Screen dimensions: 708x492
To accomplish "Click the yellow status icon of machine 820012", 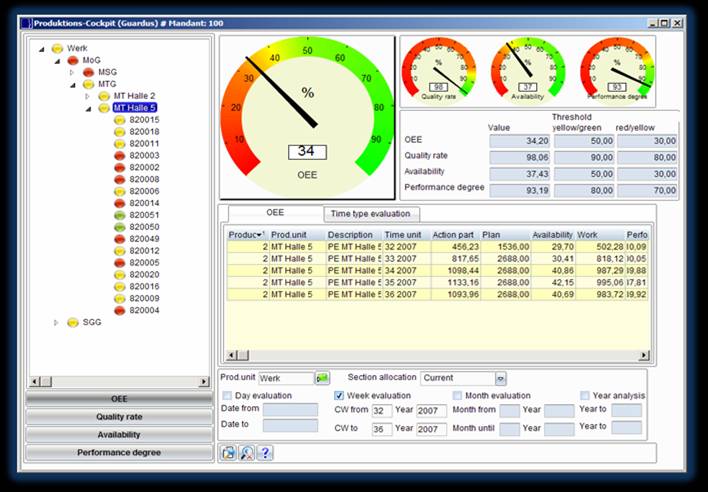I will click(119, 251).
